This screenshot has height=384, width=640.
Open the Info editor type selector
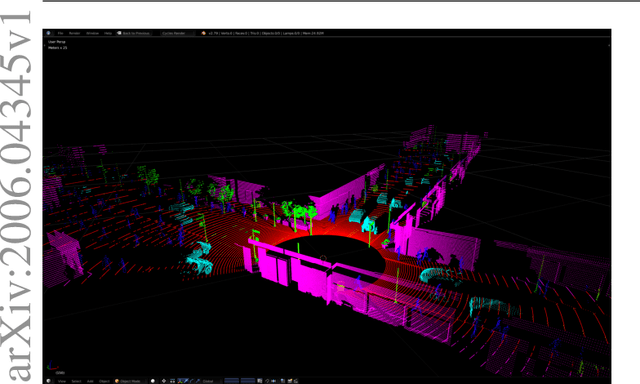[x=49, y=33]
